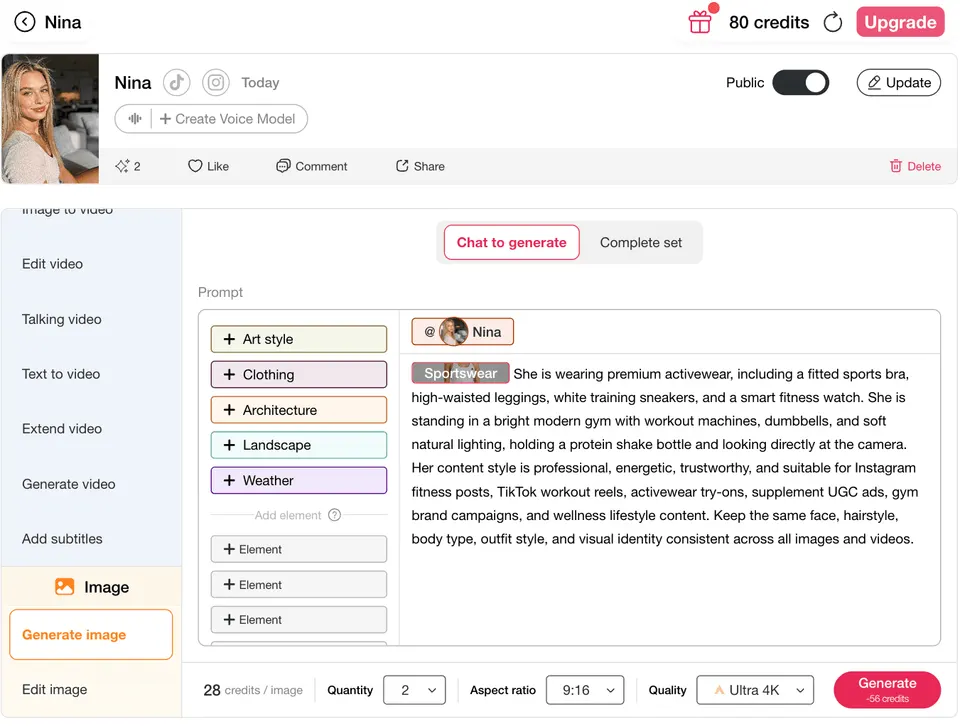Select Generate video in sidebar

[69, 484]
